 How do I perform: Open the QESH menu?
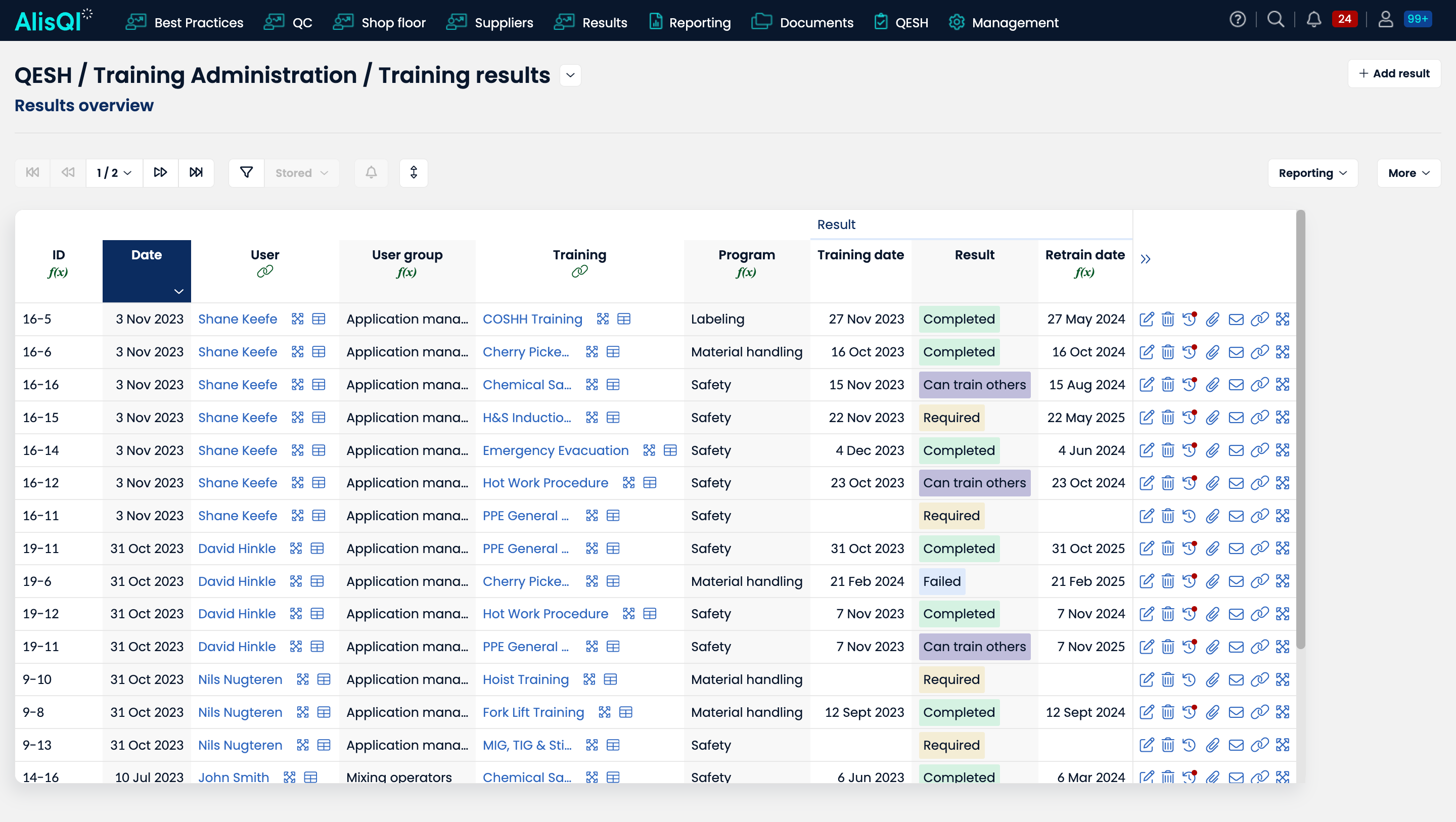(x=901, y=23)
